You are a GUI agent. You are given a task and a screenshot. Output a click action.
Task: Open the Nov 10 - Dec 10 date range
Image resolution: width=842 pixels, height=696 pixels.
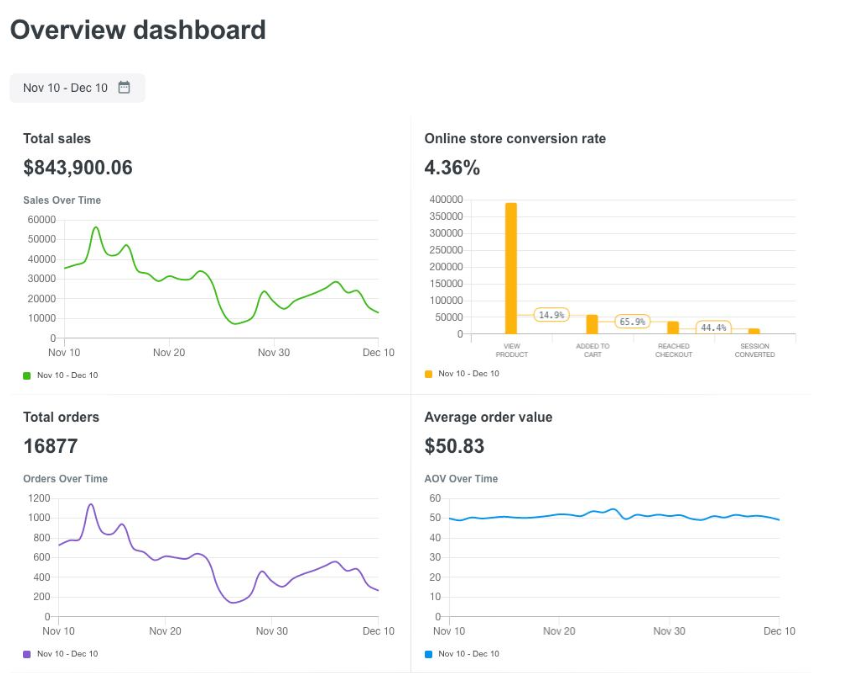[66, 88]
